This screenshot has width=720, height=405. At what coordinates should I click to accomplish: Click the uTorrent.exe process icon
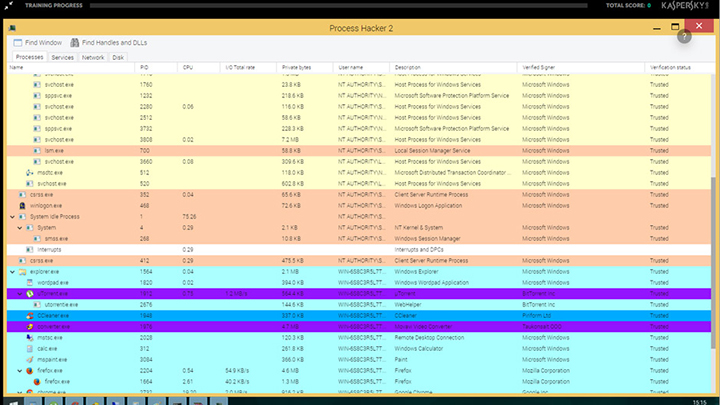click(30, 293)
